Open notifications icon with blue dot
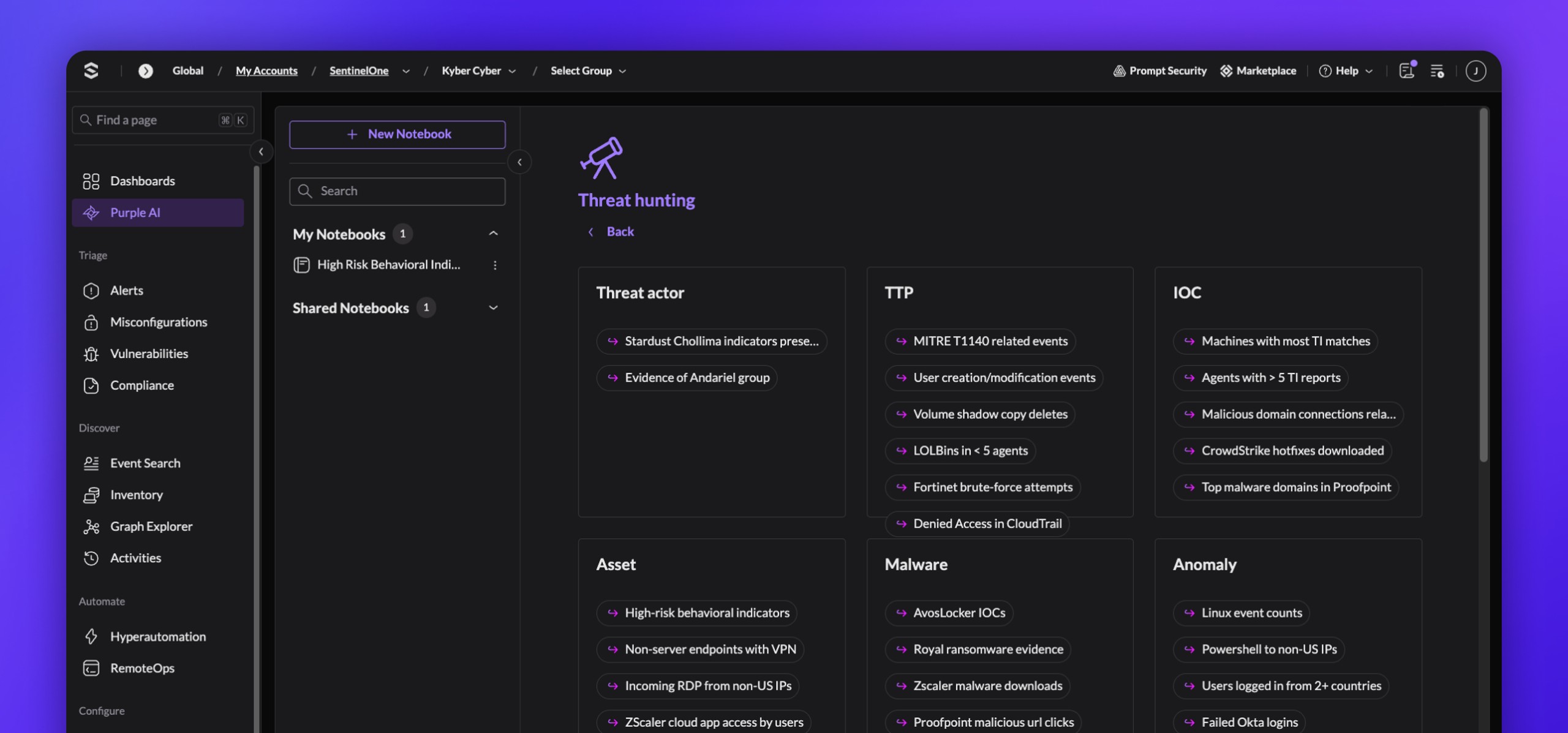 click(1408, 70)
